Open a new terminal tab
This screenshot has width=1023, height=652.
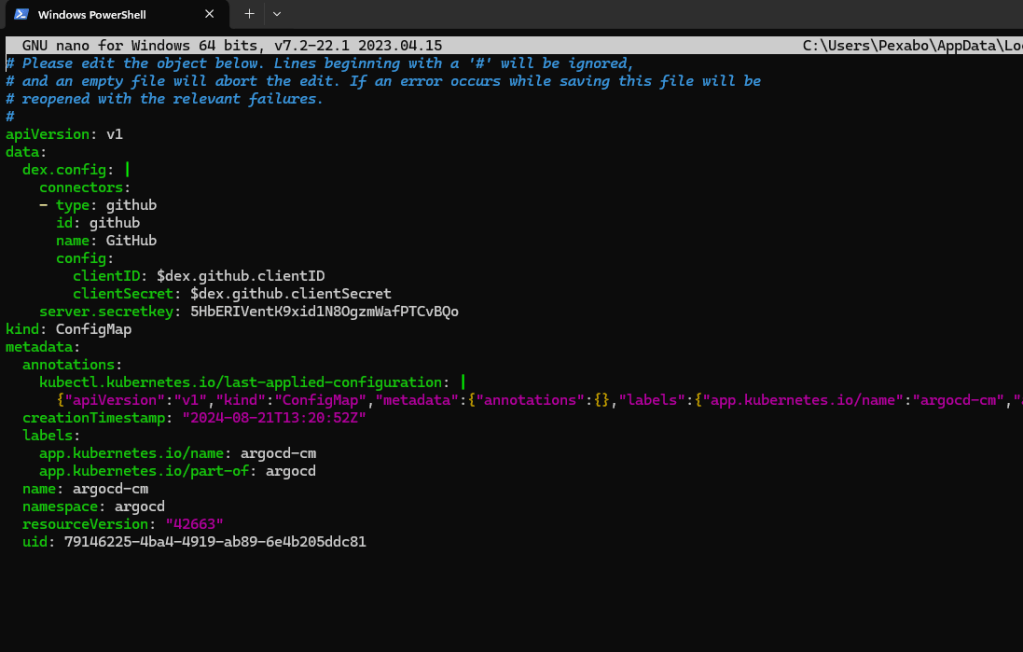pyautogui.click(x=249, y=14)
